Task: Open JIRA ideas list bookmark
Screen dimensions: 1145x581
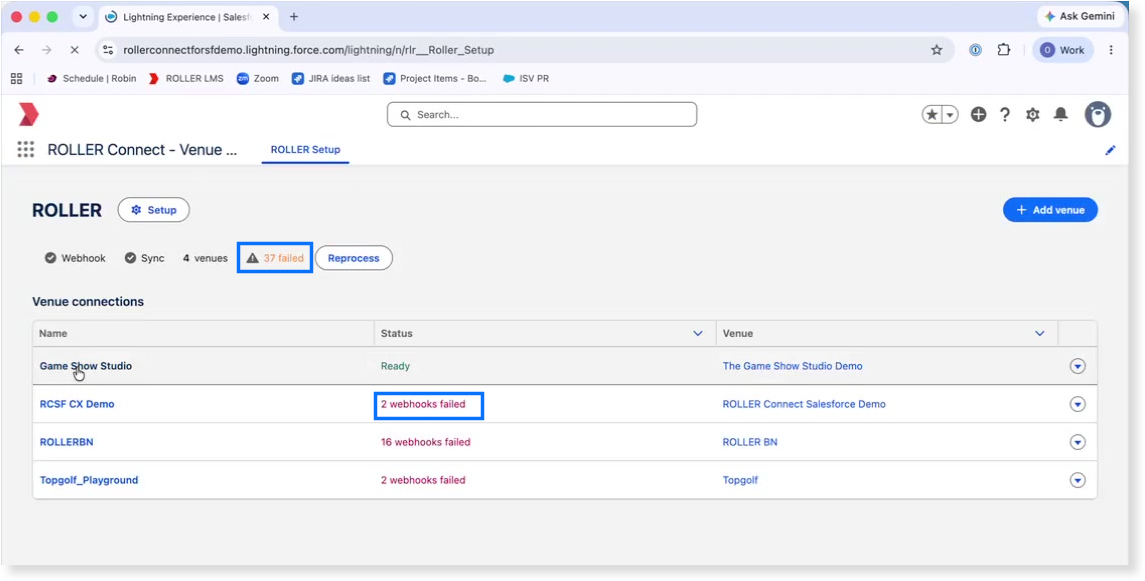Action: click(x=331, y=78)
